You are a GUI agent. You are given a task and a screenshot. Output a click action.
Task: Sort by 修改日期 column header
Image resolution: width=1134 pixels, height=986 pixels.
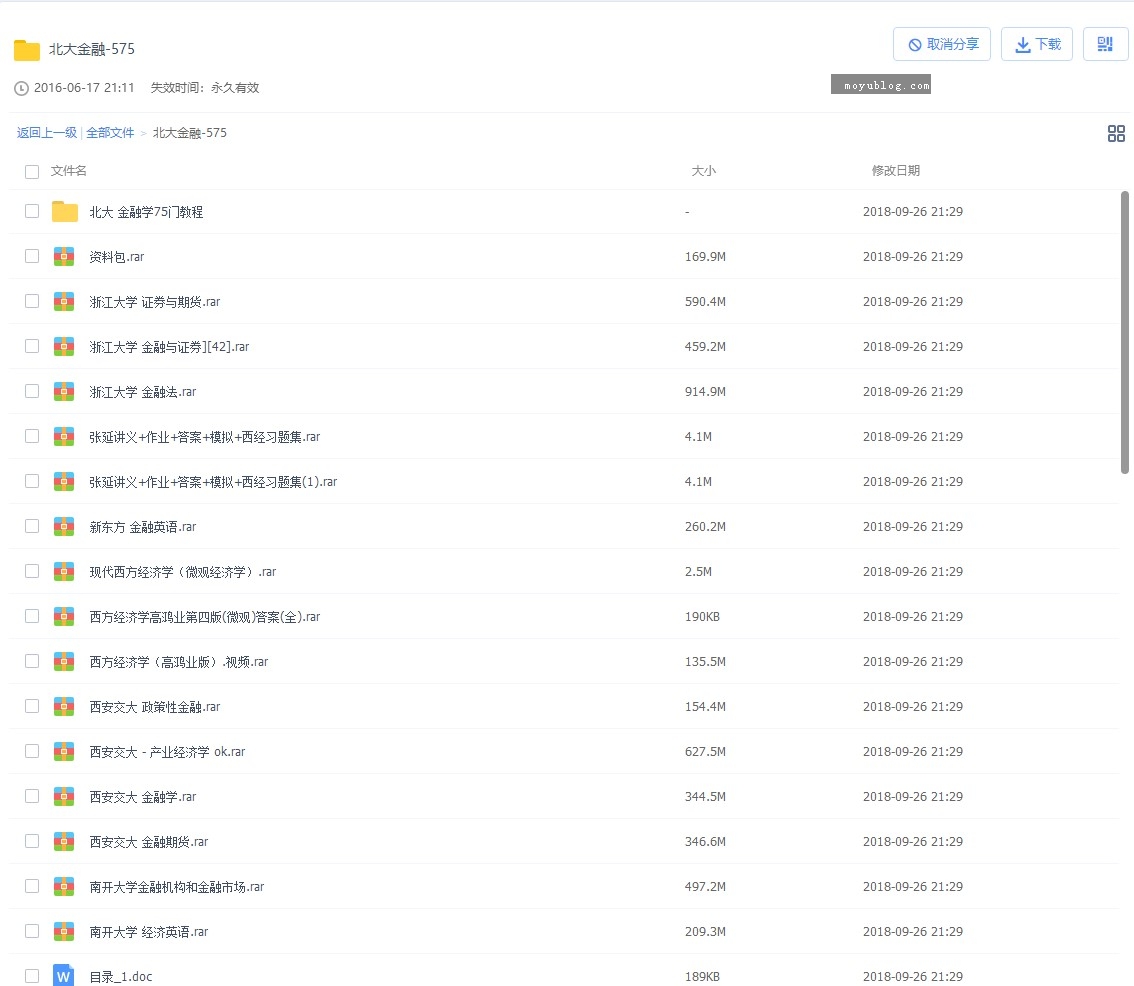[895, 171]
